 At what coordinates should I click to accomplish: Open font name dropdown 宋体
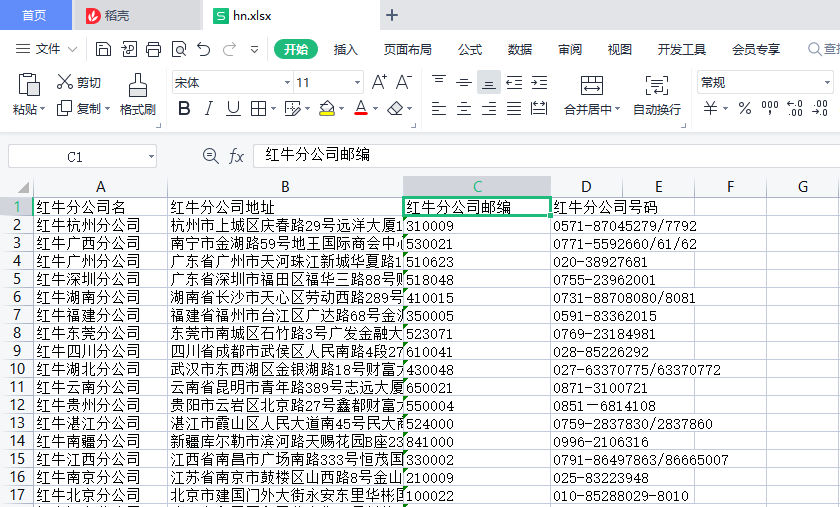click(288, 83)
